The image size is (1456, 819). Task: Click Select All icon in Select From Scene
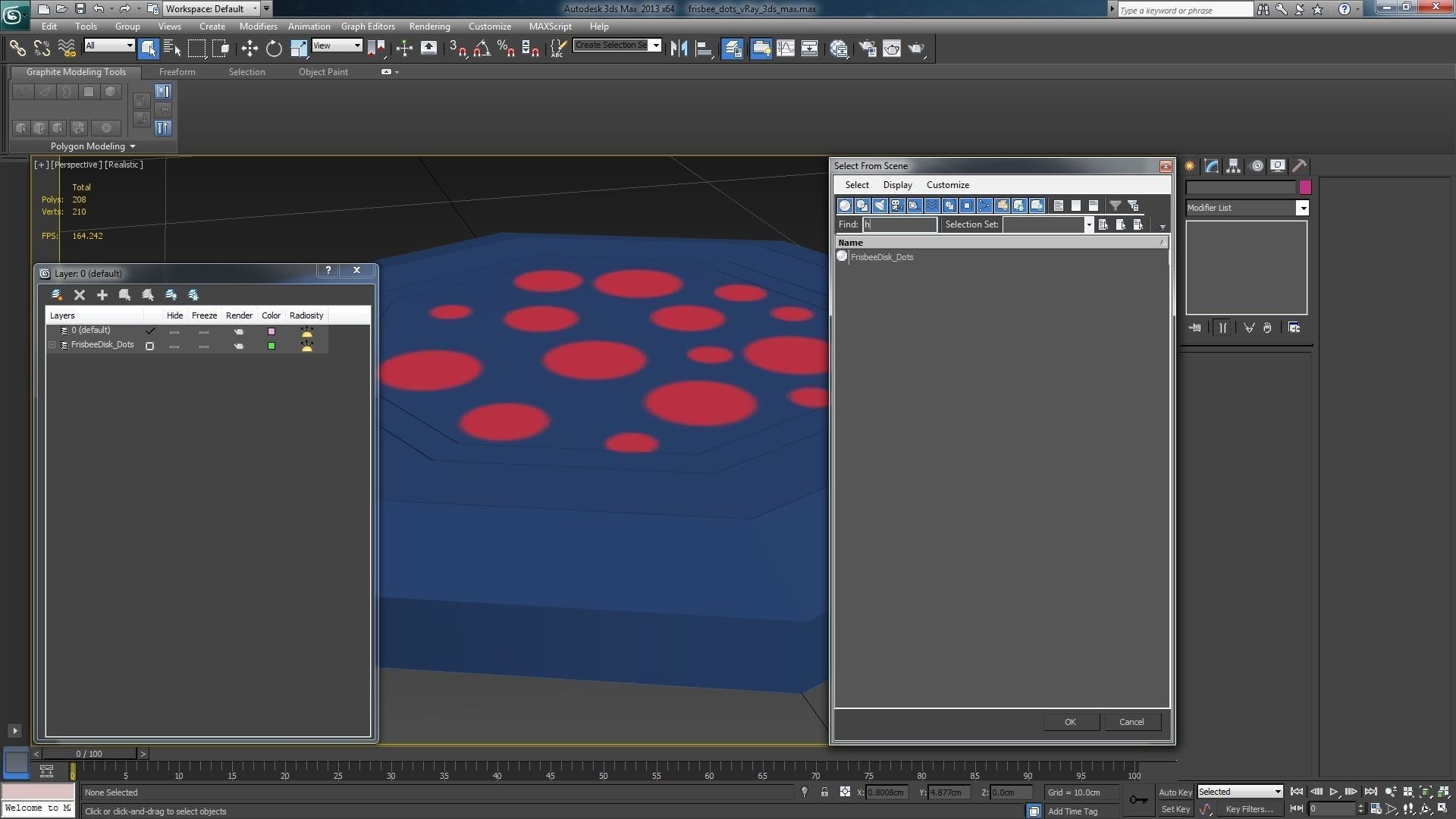tap(1058, 206)
